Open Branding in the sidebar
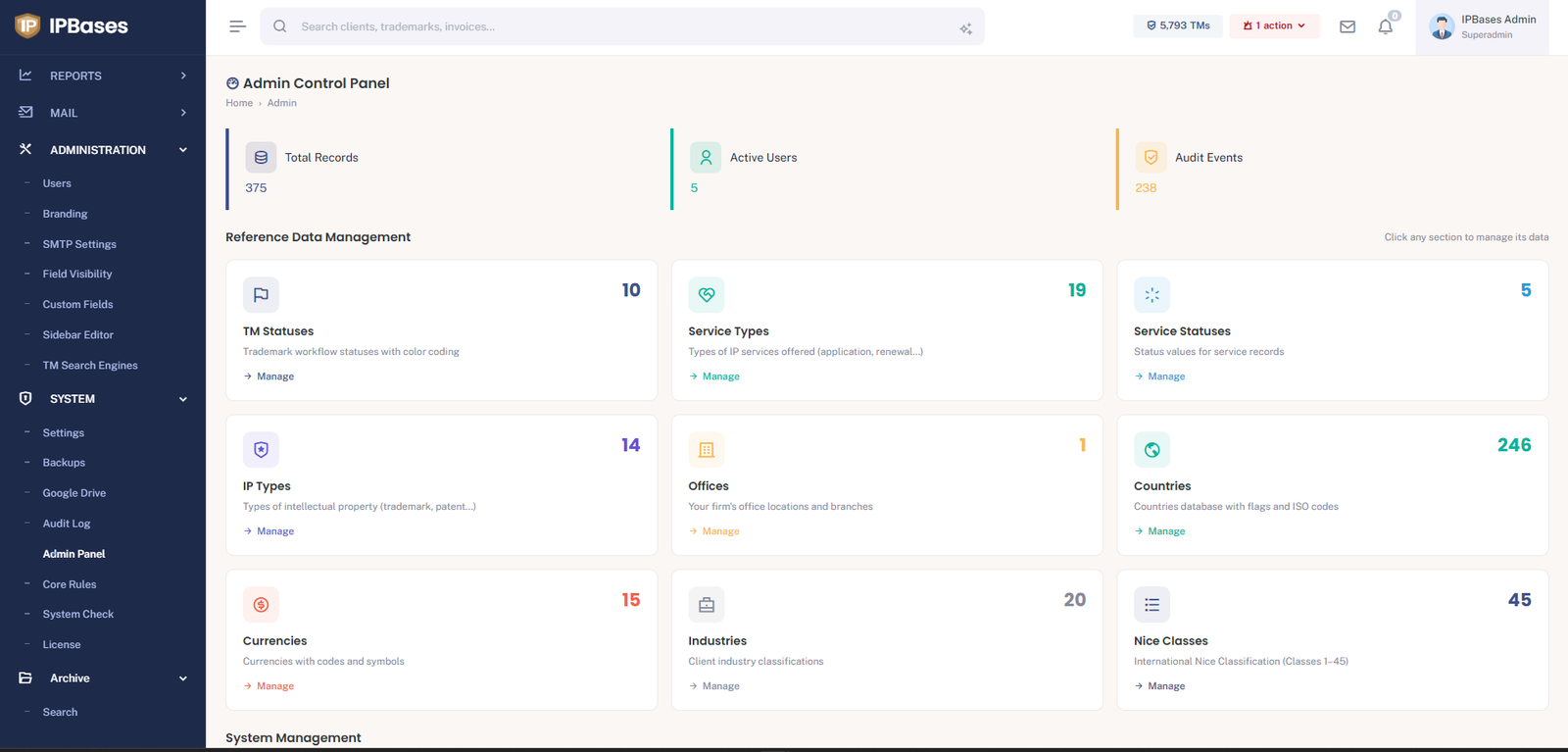The image size is (1568, 752). point(65,214)
